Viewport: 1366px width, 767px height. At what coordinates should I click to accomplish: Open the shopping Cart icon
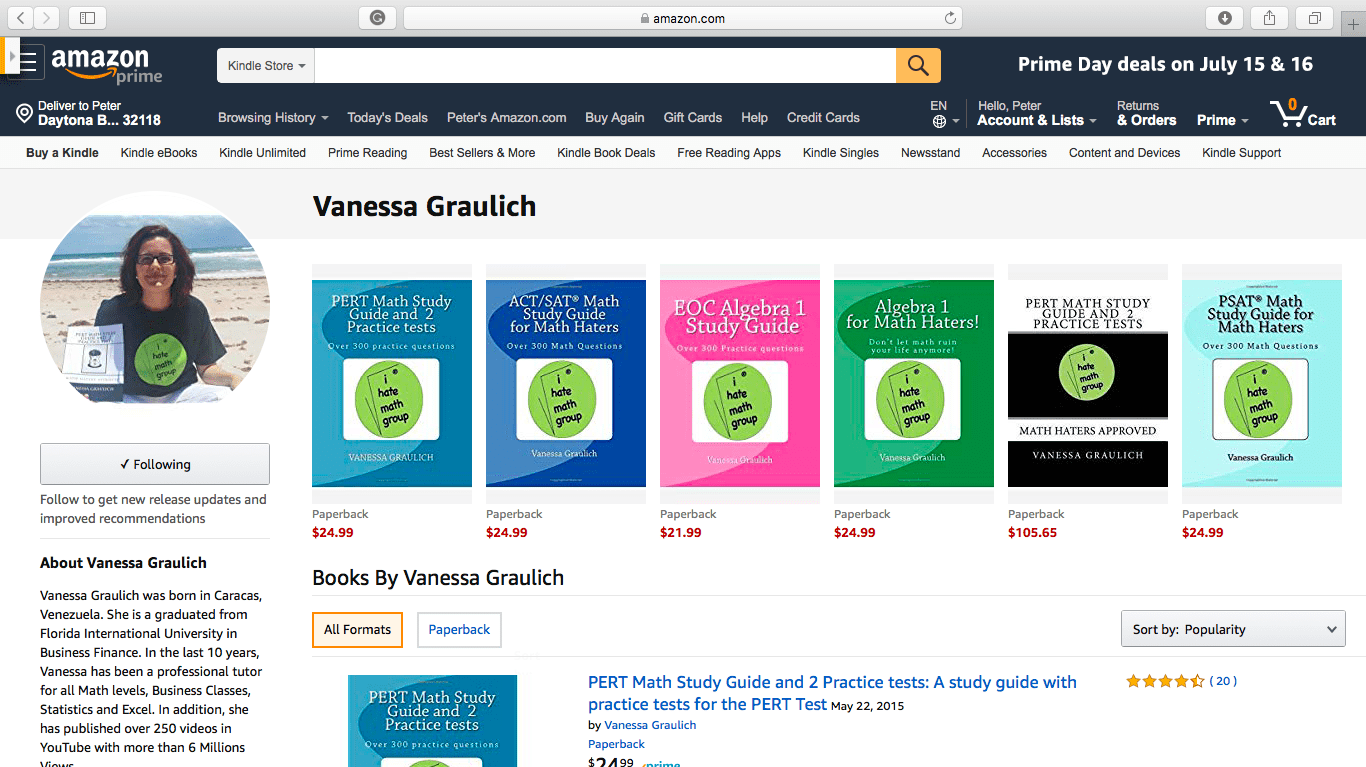point(1303,113)
